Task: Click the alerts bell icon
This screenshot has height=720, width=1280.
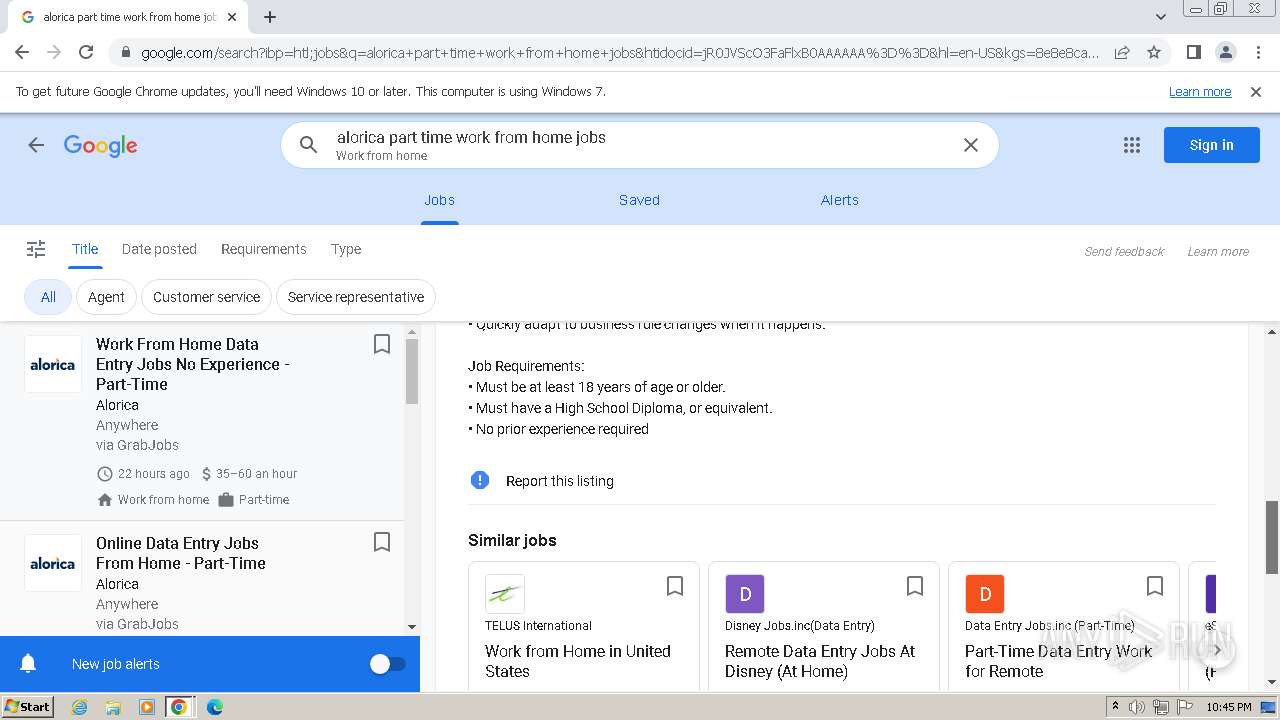Action: tap(28, 664)
